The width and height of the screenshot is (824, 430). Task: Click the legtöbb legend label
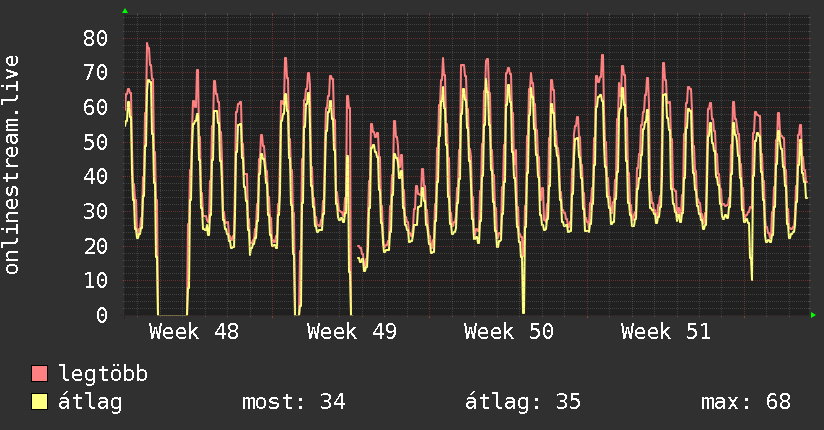coord(103,374)
